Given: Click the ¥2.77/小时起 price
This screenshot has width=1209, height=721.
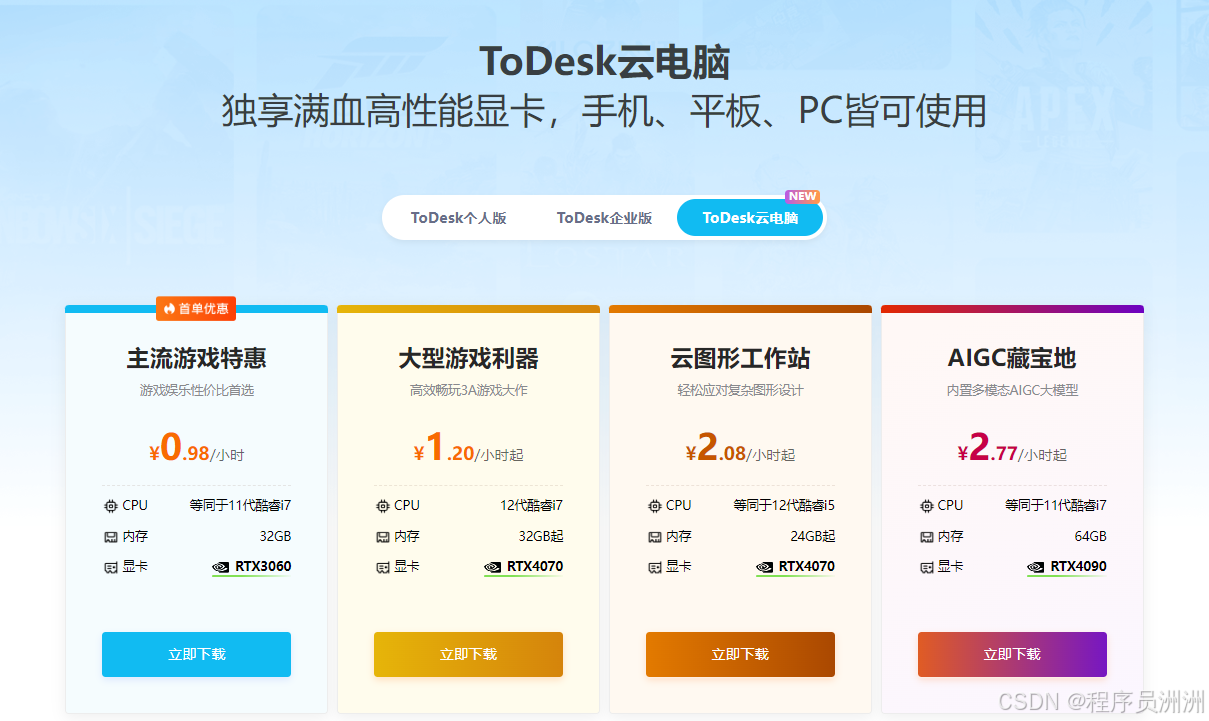Looking at the screenshot, I should coord(1012,448).
